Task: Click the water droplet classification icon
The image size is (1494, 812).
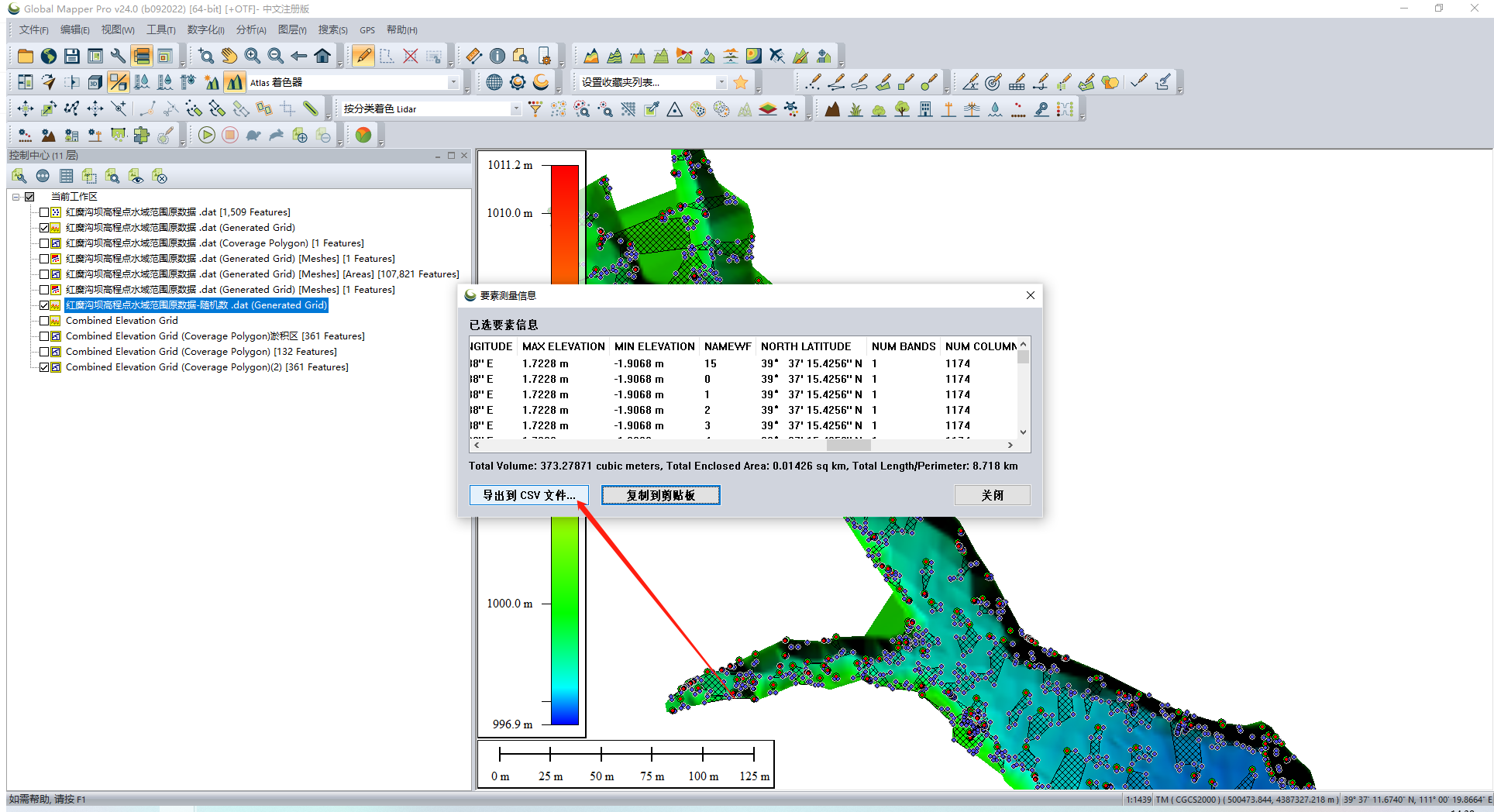Action: click(x=995, y=109)
